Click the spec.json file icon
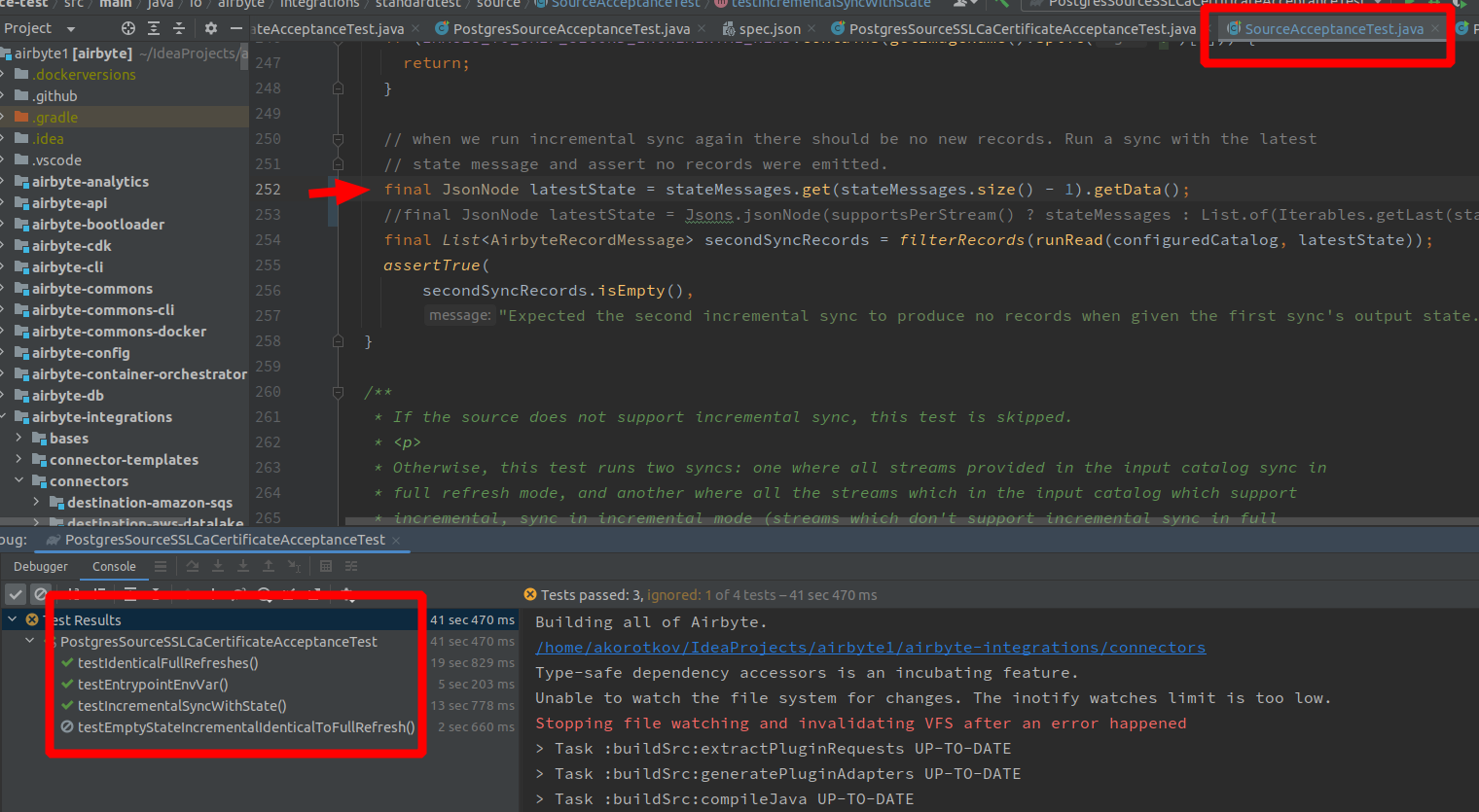This screenshot has width=1479, height=812. click(729, 29)
